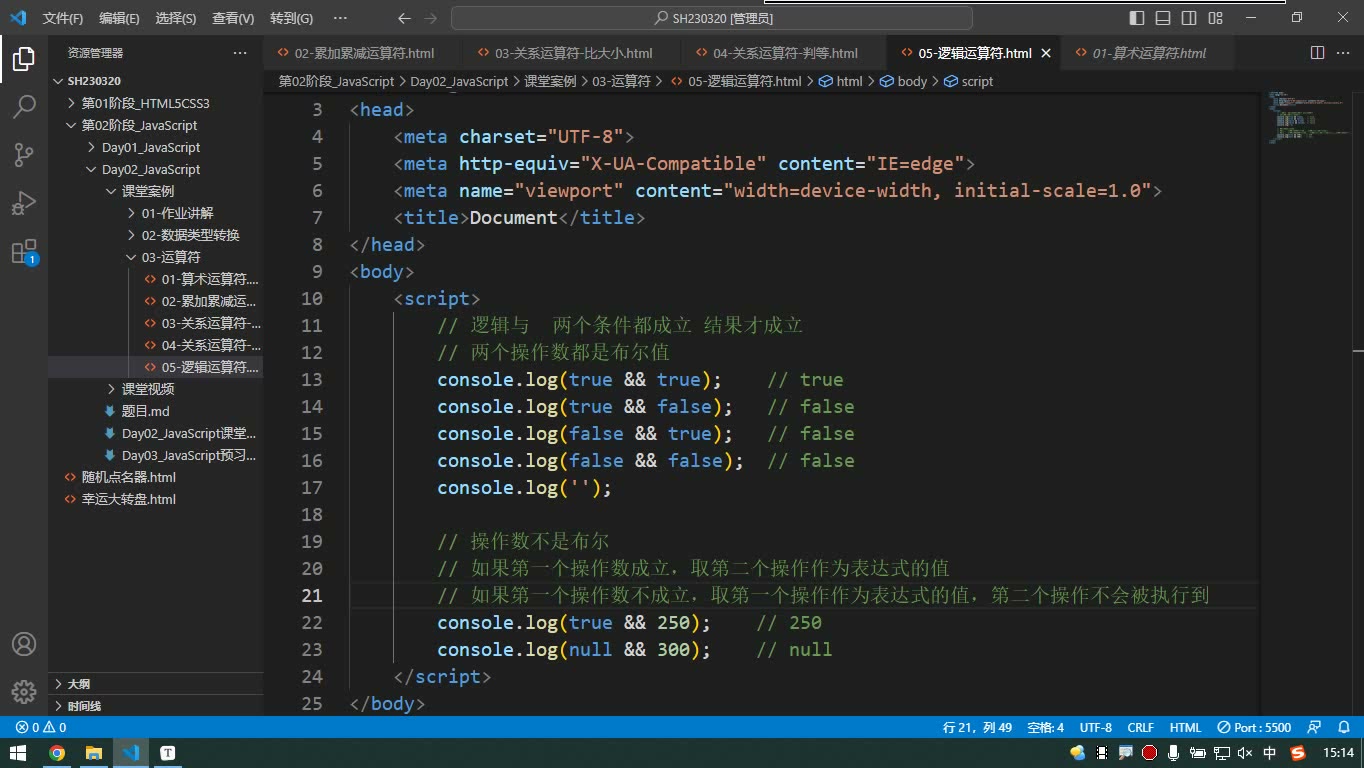Open the Explorer view in the activity bar
Viewport: 1364px width, 768px height.
coord(24,59)
